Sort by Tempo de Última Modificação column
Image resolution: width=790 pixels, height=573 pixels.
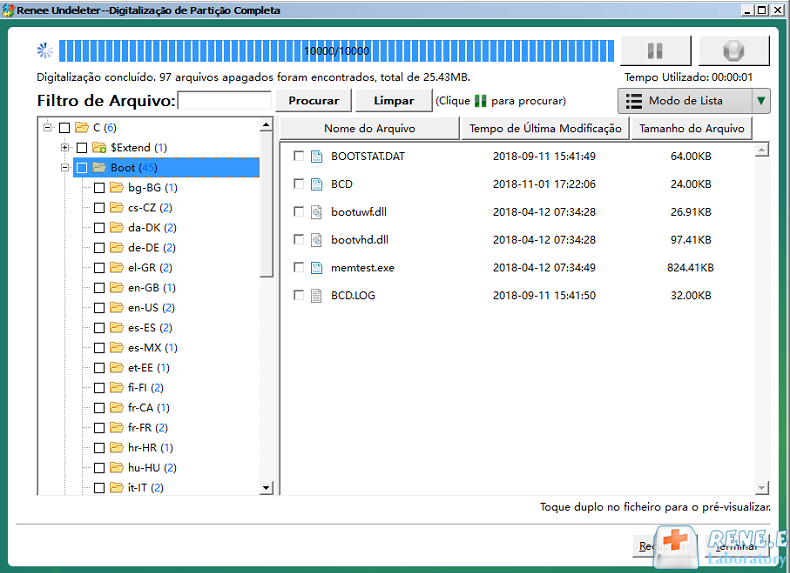545,129
